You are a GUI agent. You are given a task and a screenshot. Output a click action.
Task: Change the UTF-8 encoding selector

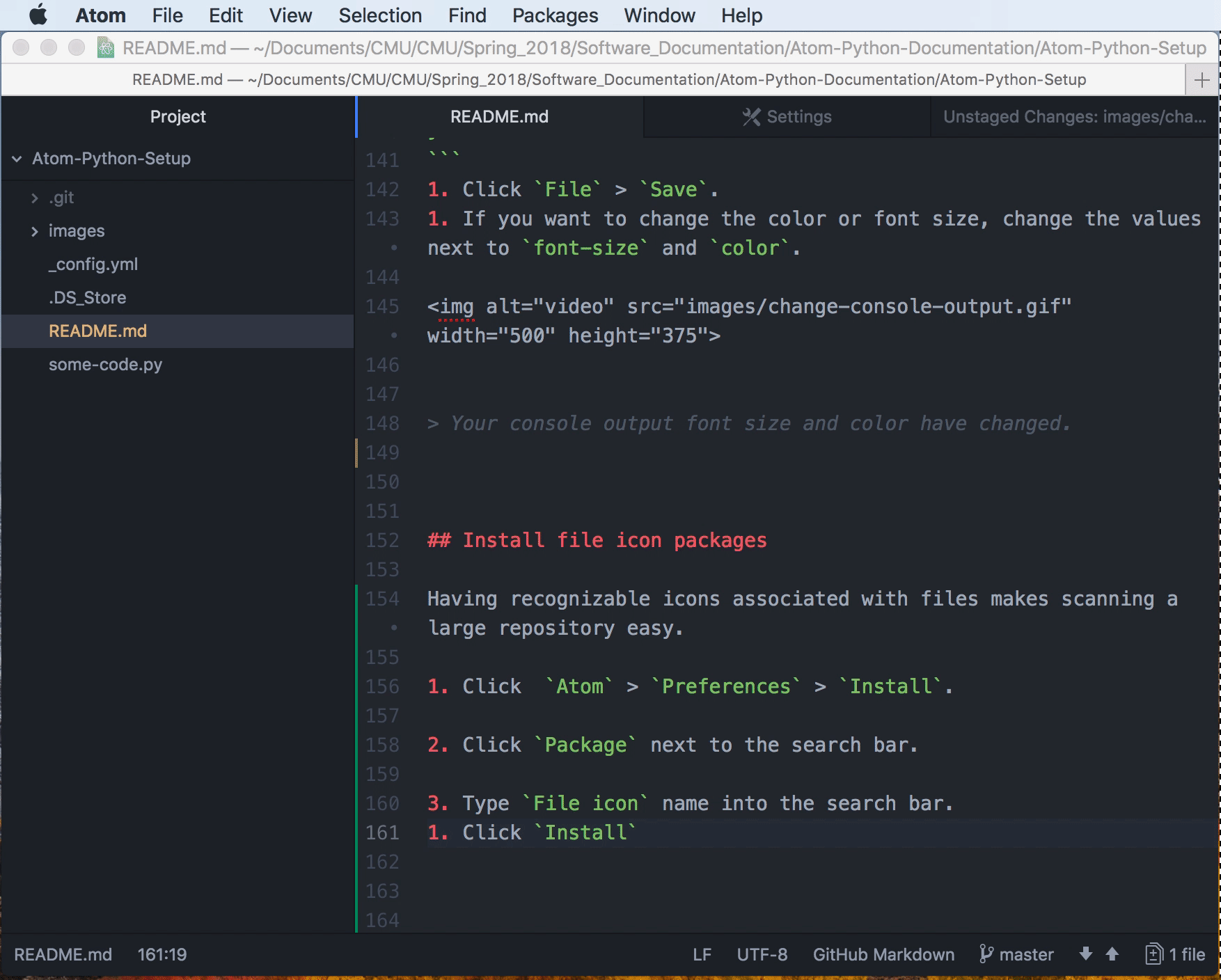click(762, 954)
